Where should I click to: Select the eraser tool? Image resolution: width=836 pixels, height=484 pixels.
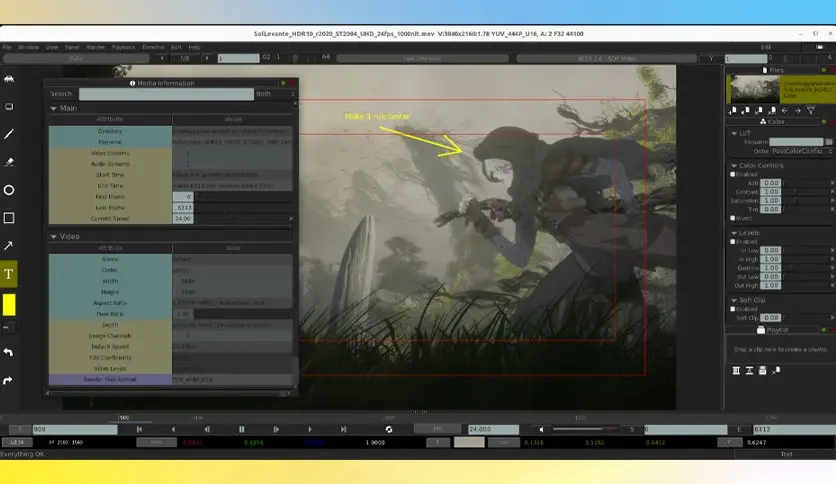pyautogui.click(x=9, y=162)
